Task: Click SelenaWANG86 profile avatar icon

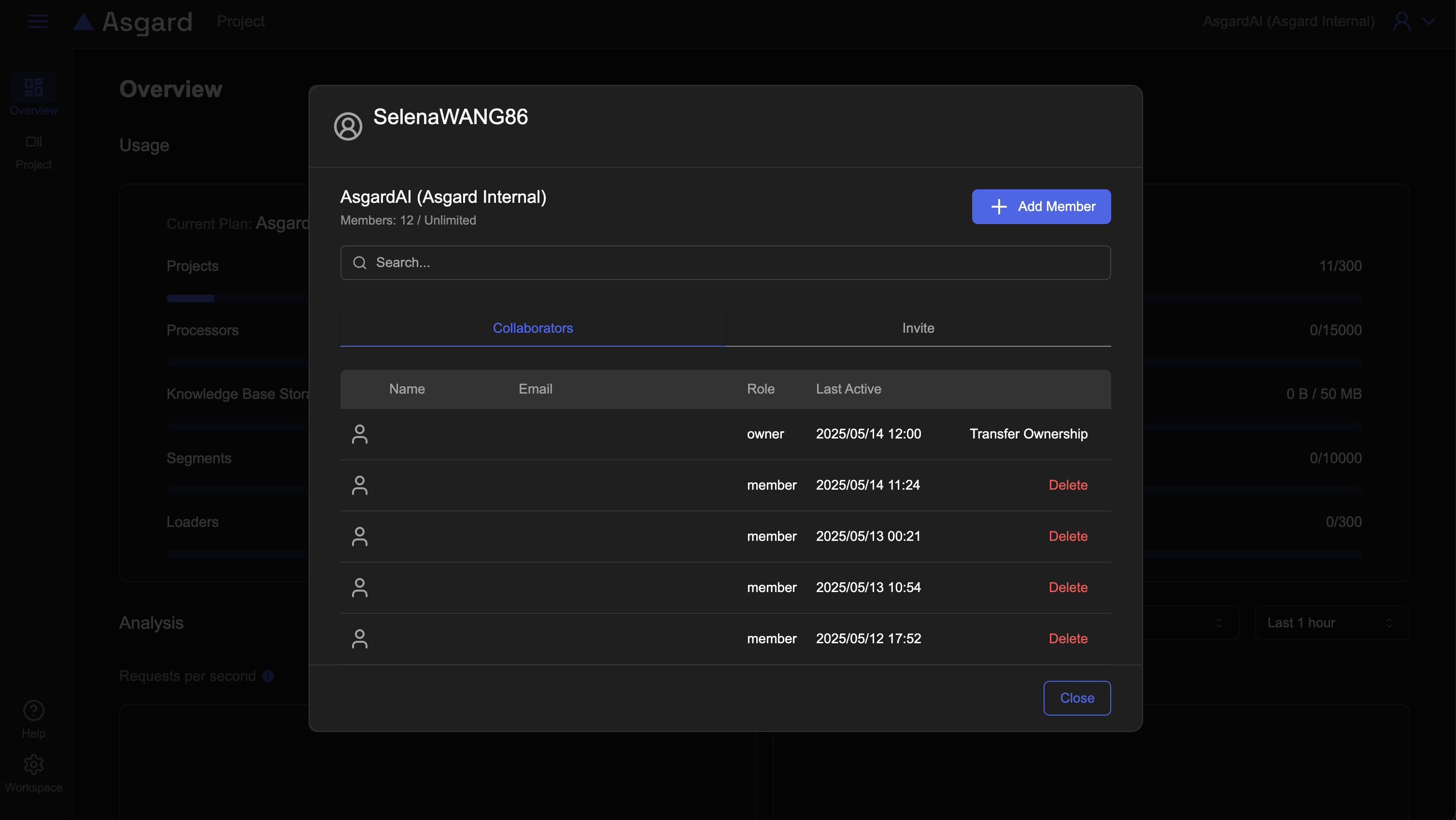Action: [348, 126]
